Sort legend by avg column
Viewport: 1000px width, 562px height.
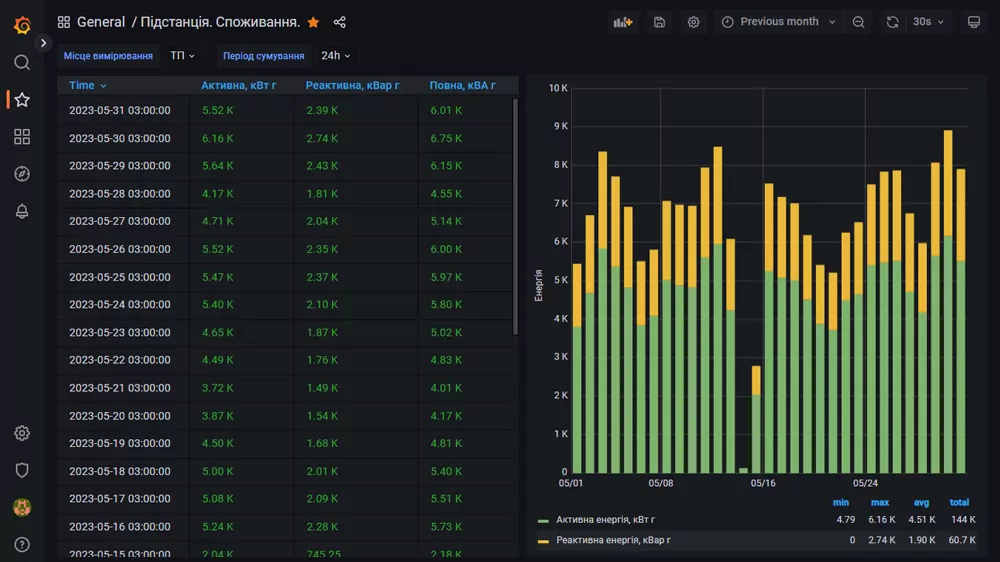(x=921, y=503)
